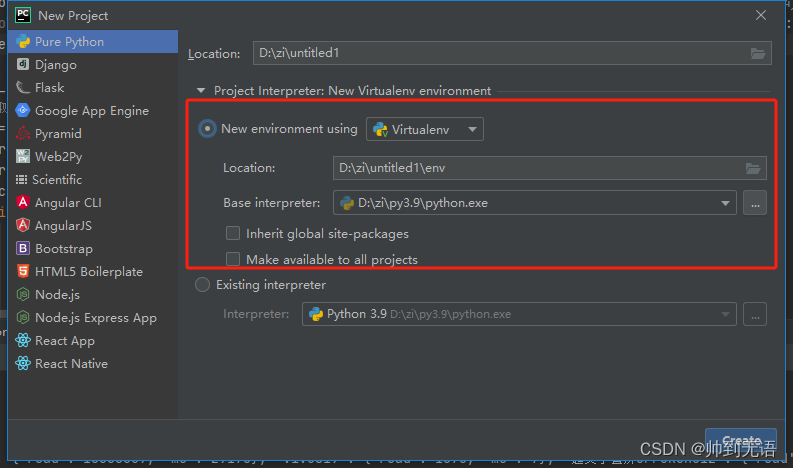Choose the Web2Py project type
793x468 pixels.
(x=93, y=156)
